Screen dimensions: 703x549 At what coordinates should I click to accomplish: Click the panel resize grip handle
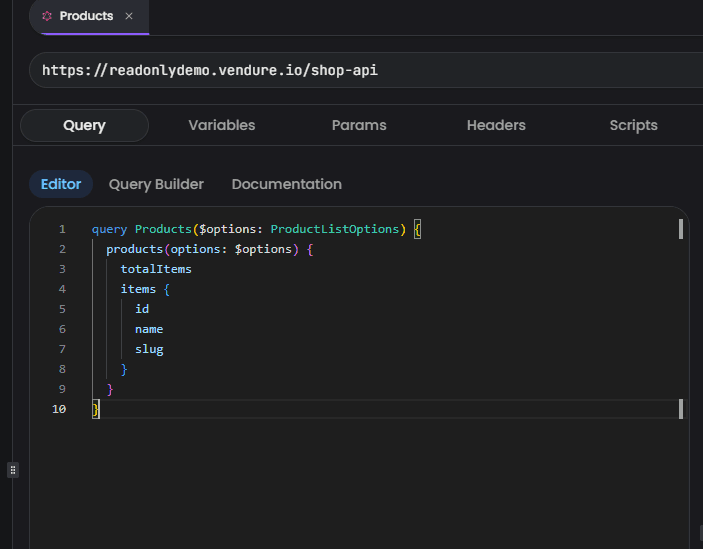tap(13, 470)
